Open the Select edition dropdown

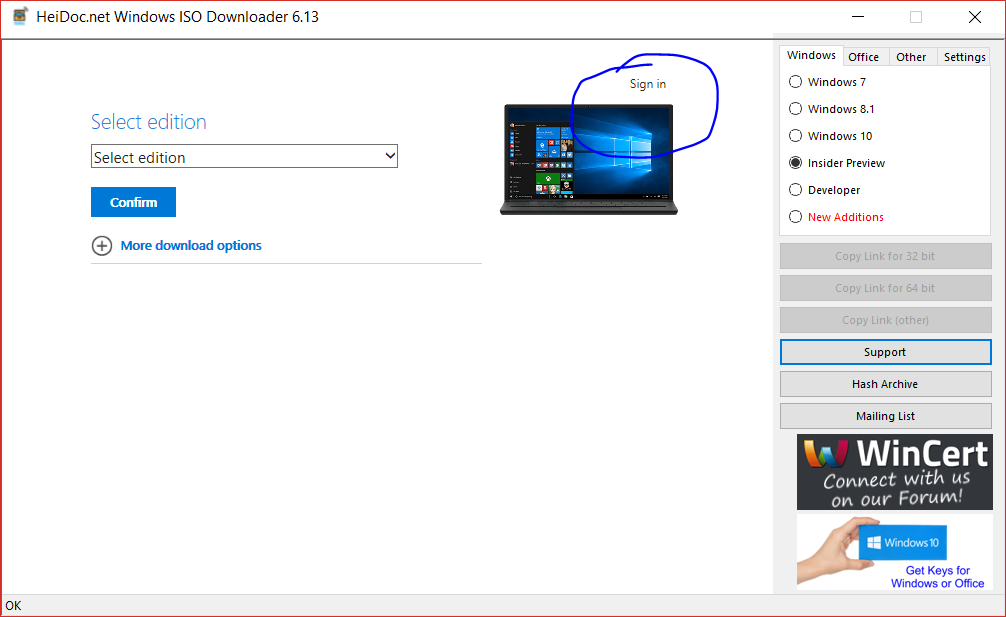244,156
